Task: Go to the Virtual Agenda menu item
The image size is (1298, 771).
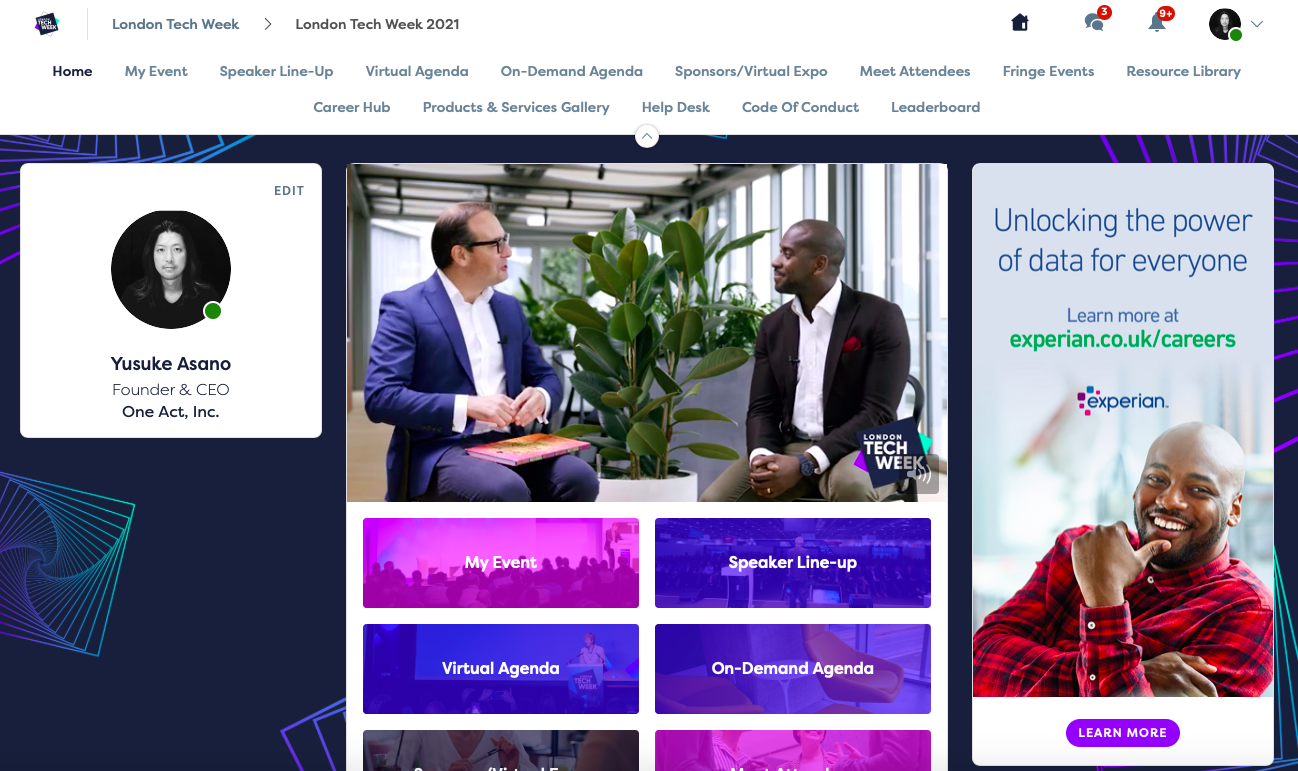Action: (x=417, y=71)
